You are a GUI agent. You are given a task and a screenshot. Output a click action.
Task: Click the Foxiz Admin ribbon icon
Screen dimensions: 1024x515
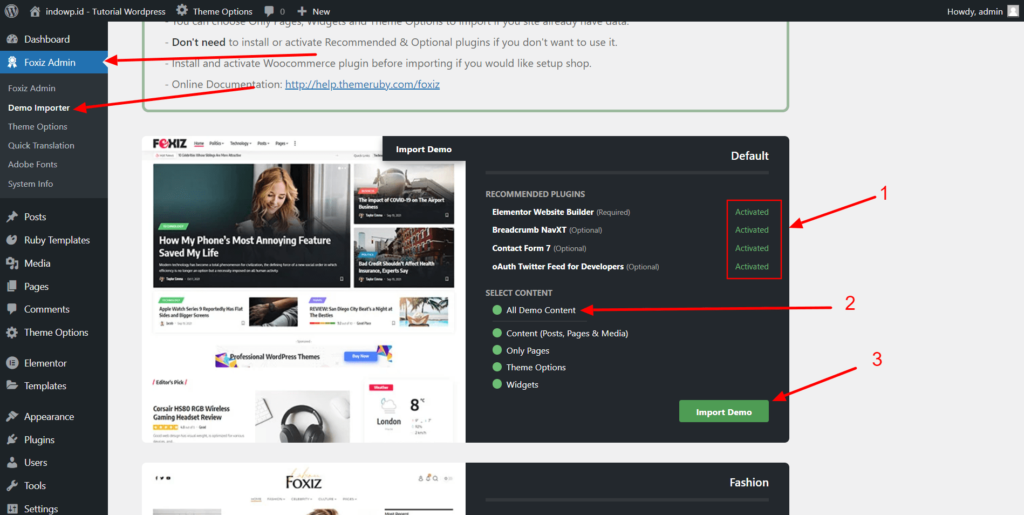click(12, 63)
